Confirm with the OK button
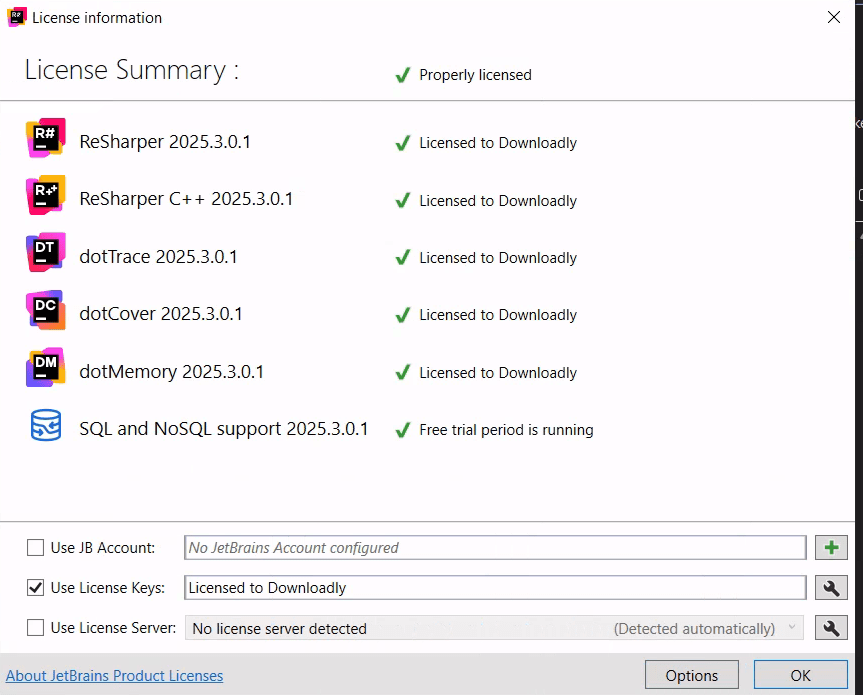Viewport: 863px width, 695px height. [x=800, y=675]
